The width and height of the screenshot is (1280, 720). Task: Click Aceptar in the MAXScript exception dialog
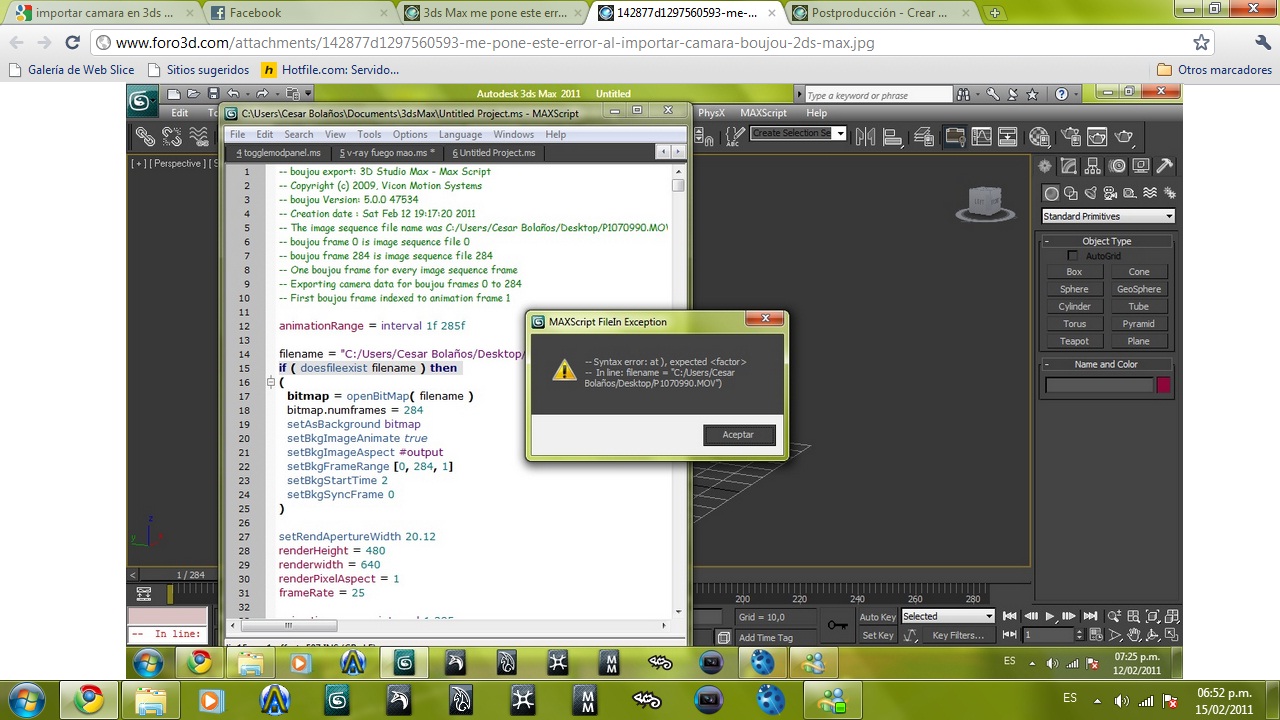(738, 434)
